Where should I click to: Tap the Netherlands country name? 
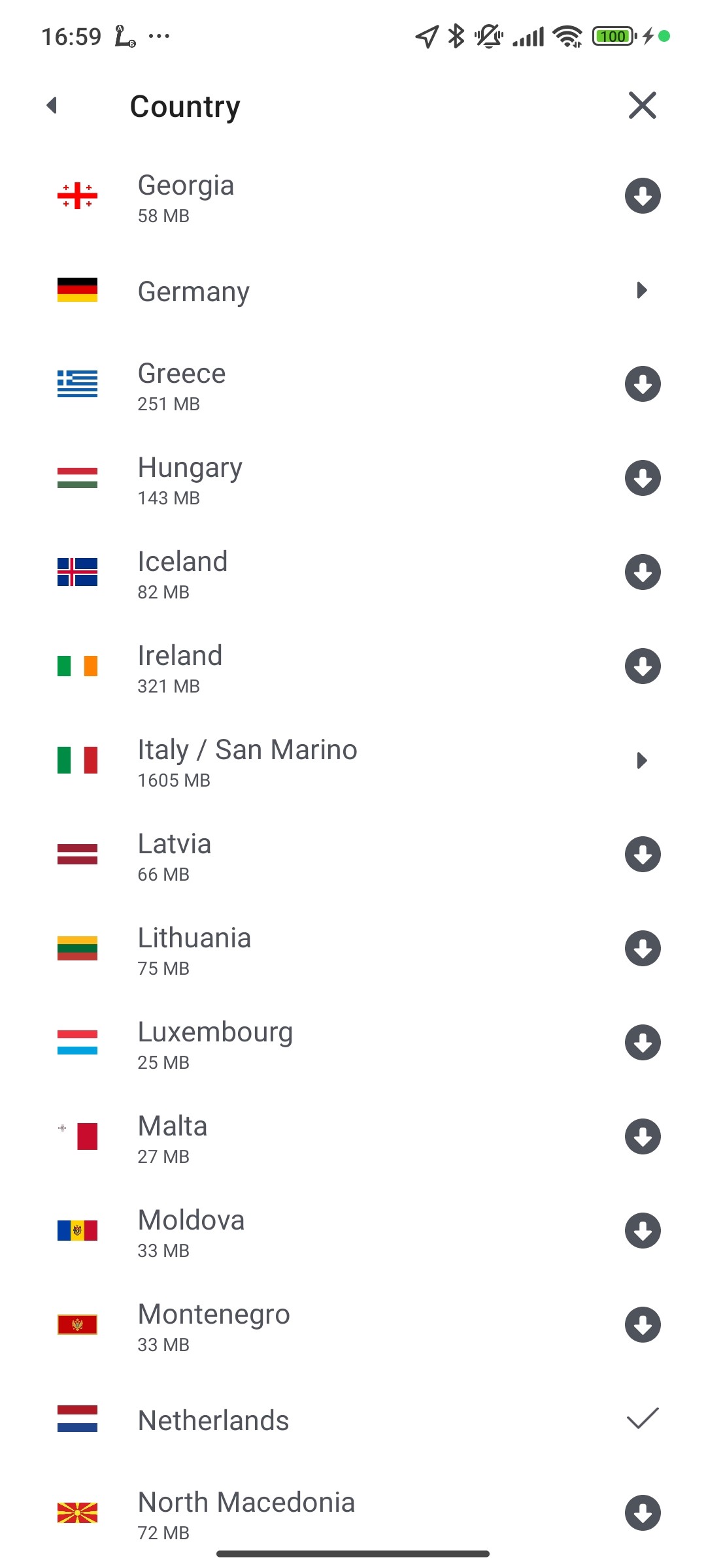tap(213, 1420)
